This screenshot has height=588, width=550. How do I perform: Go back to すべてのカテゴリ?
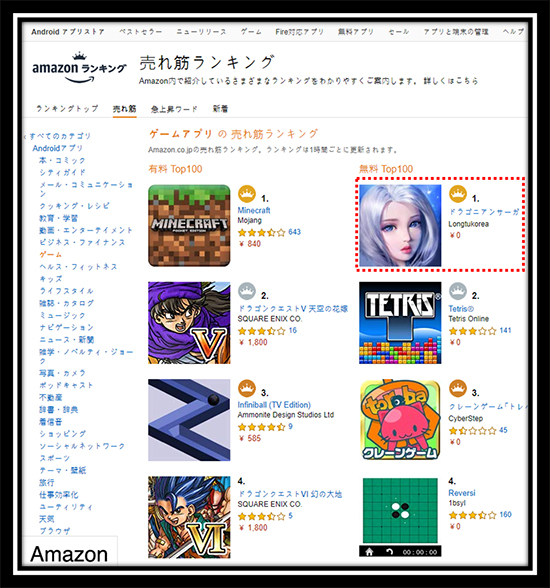pyautogui.click(x=60, y=136)
